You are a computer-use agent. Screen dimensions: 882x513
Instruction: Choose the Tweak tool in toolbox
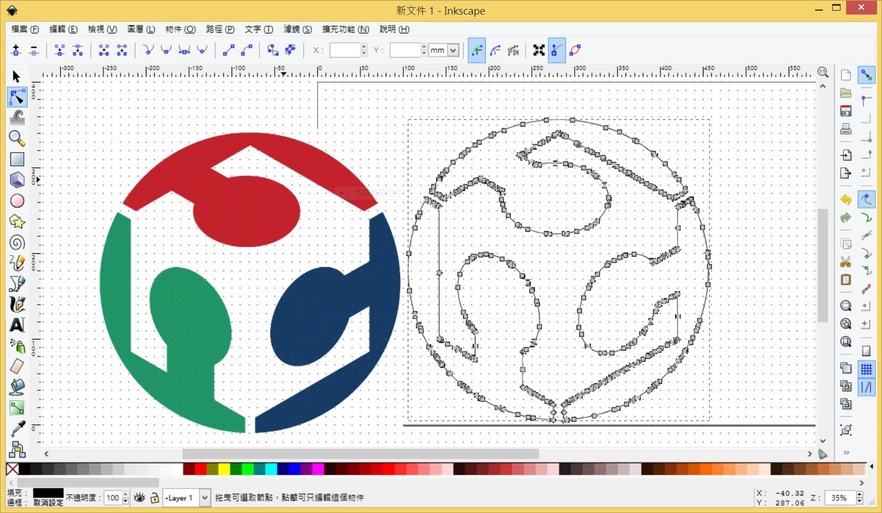[17, 118]
